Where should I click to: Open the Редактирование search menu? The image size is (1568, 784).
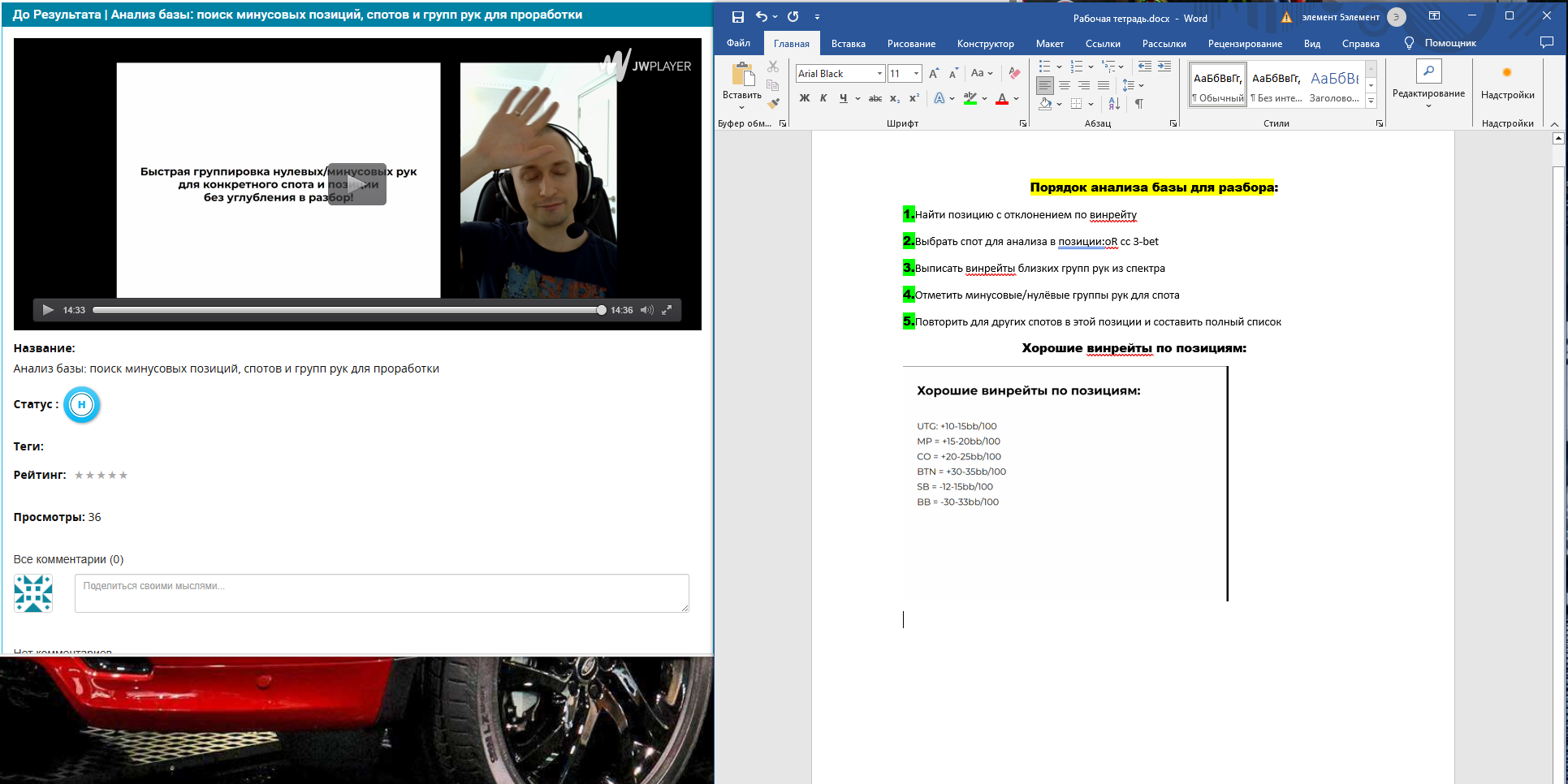1428,82
